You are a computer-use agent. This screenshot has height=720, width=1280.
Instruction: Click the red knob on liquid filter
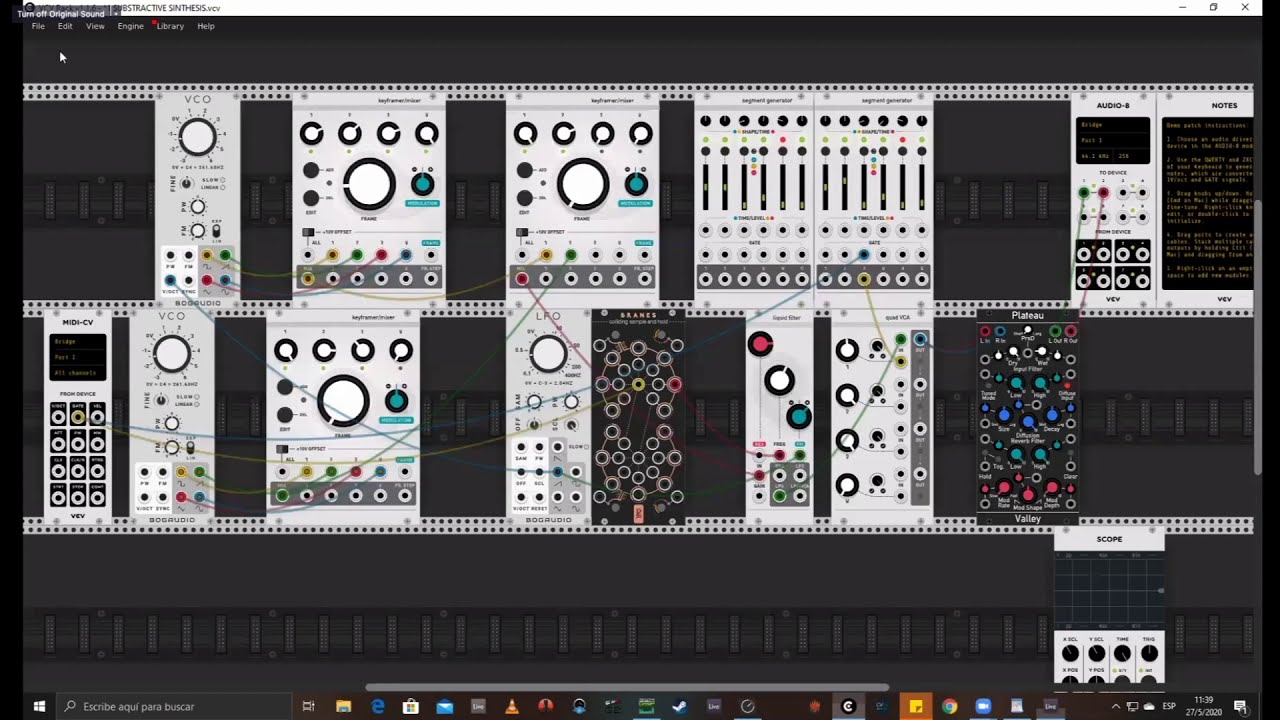pyautogui.click(x=760, y=344)
